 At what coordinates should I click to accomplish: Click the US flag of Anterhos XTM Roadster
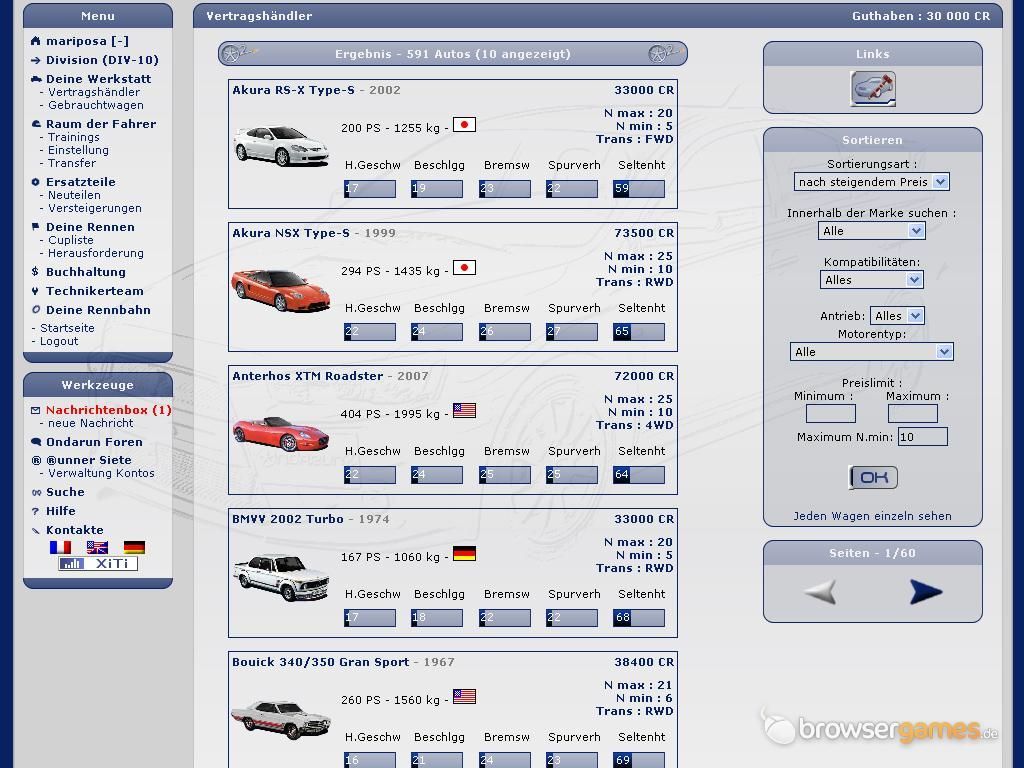click(x=464, y=410)
